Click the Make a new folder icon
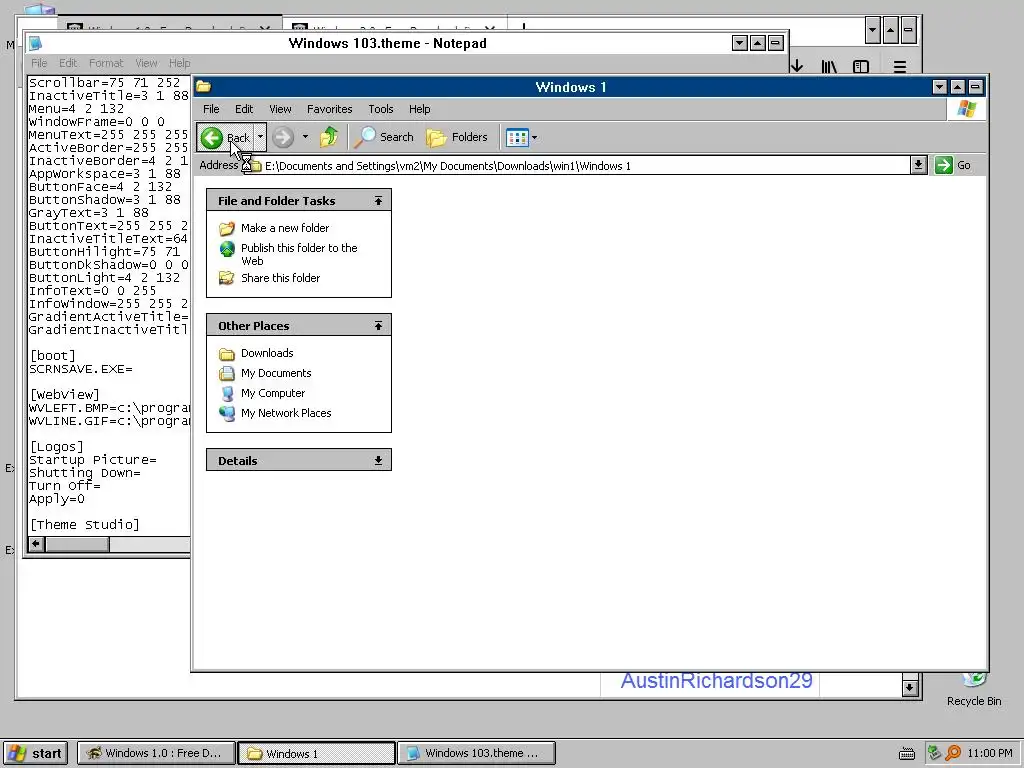1024x768 pixels. point(227,228)
